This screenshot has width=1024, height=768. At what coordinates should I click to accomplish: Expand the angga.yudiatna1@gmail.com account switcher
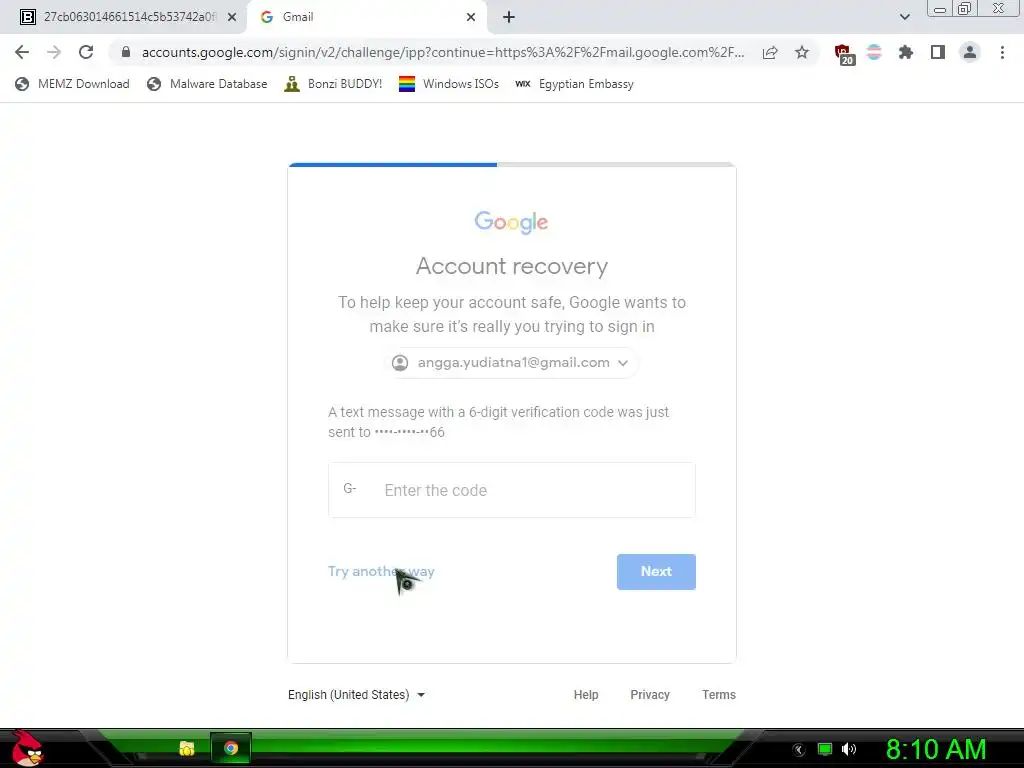point(511,362)
